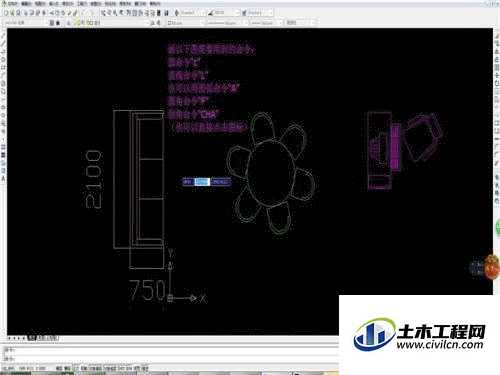Select the Multiline Text 'A' tool
This screenshot has height=375, width=500.
point(3,179)
